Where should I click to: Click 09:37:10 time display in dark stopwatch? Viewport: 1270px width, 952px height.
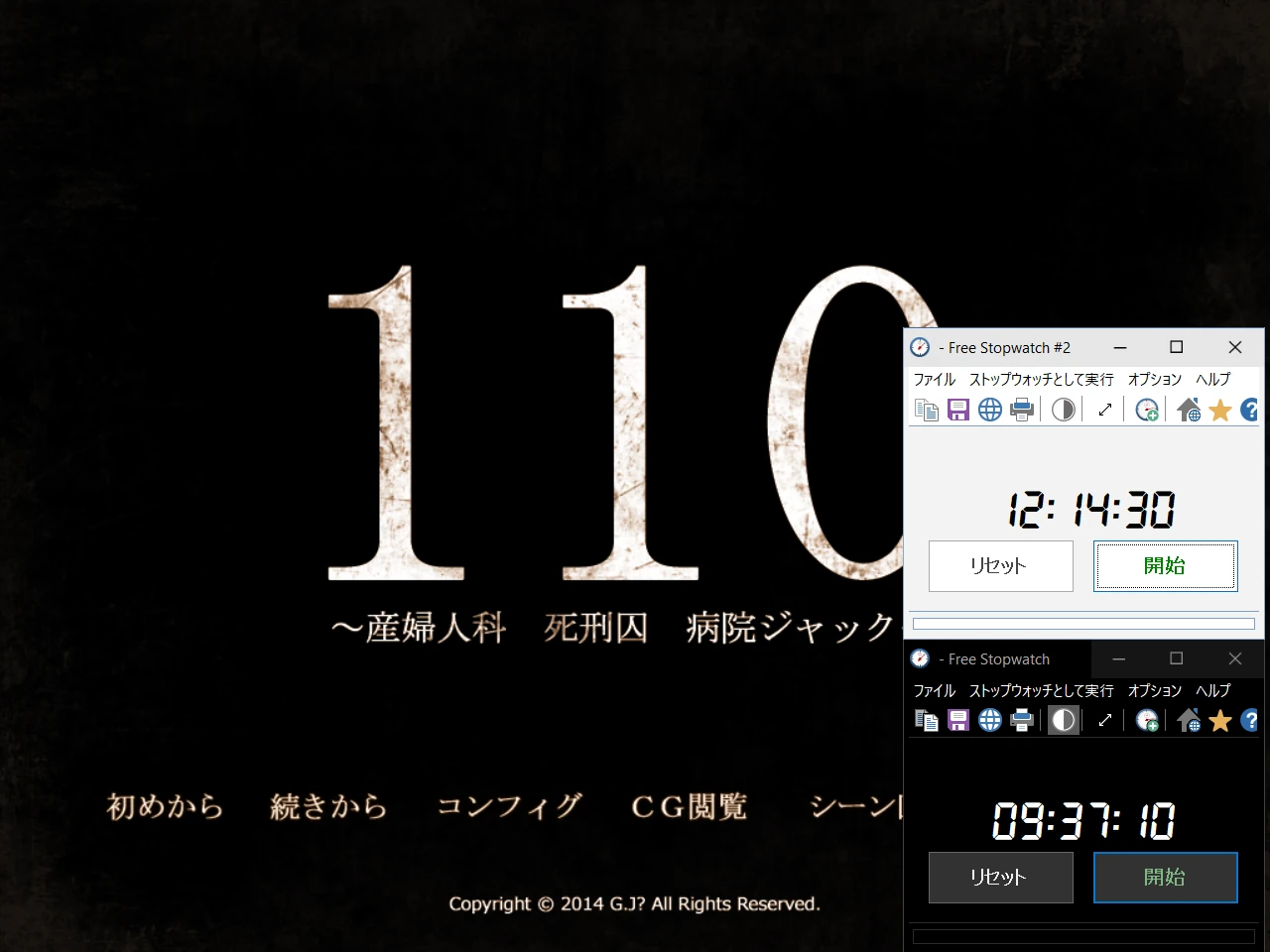pos(1083,821)
